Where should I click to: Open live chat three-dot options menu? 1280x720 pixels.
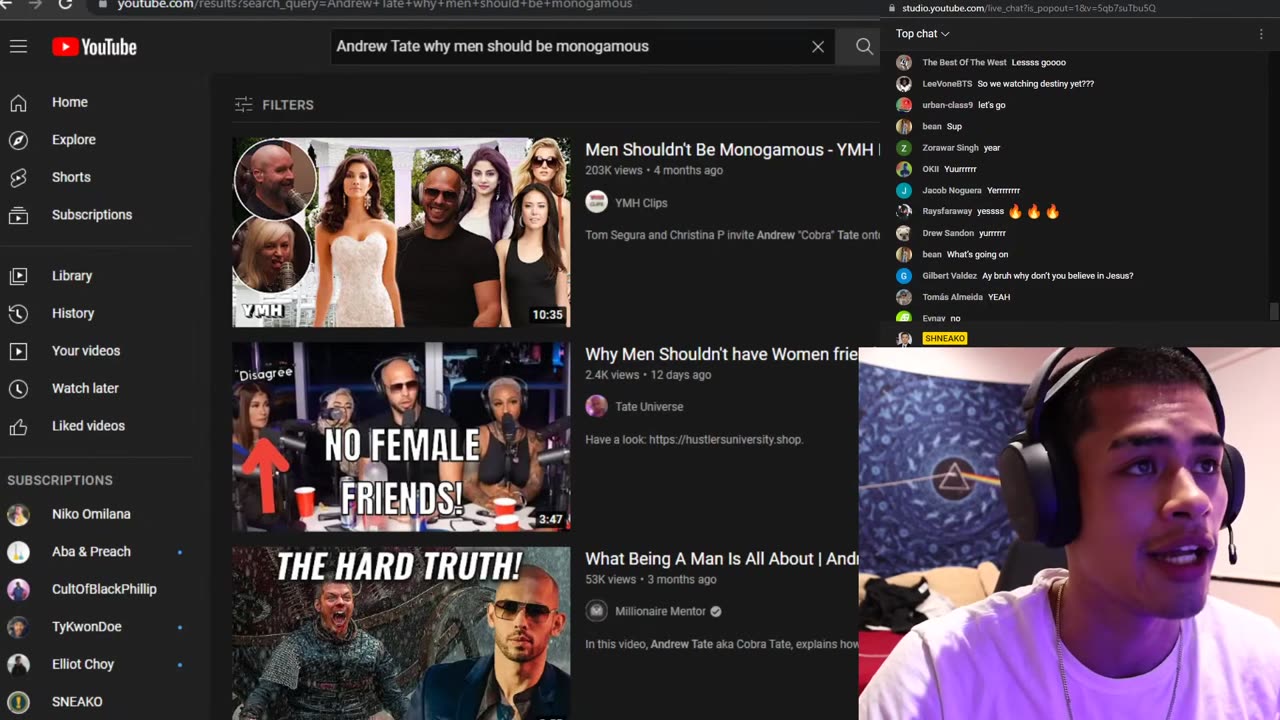coord(1261,34)
